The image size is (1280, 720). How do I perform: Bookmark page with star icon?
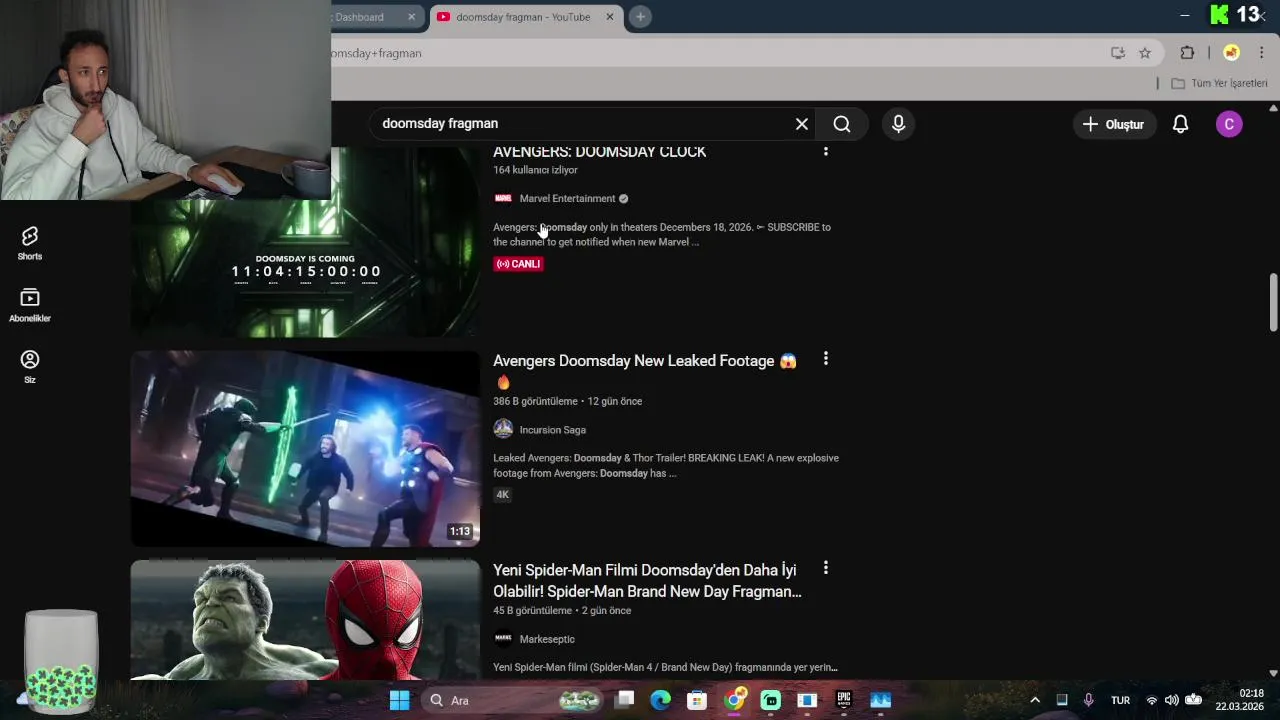(x=1145, y=53)
